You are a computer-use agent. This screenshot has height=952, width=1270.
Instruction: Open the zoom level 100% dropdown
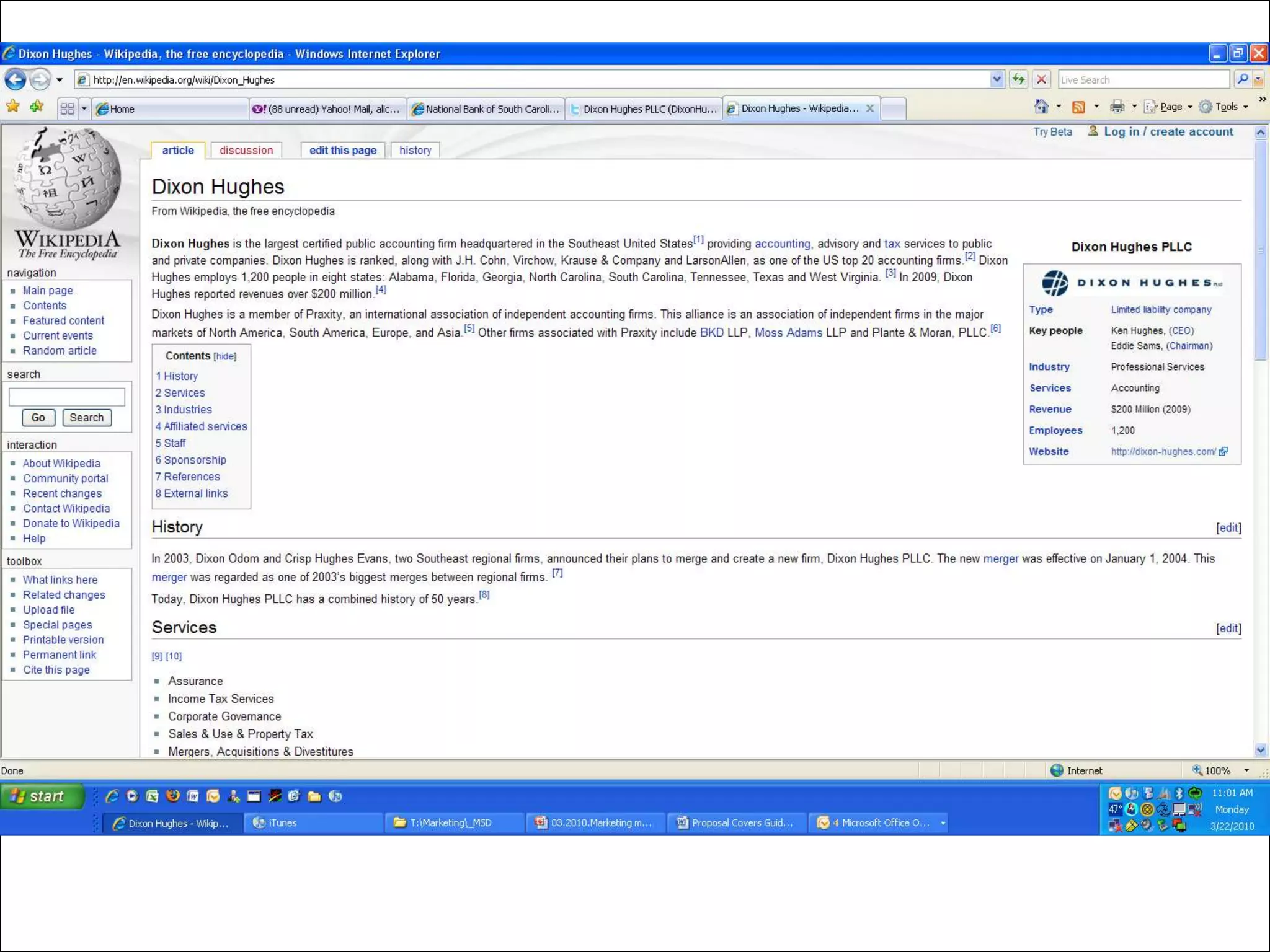[x=1246, y=770]
